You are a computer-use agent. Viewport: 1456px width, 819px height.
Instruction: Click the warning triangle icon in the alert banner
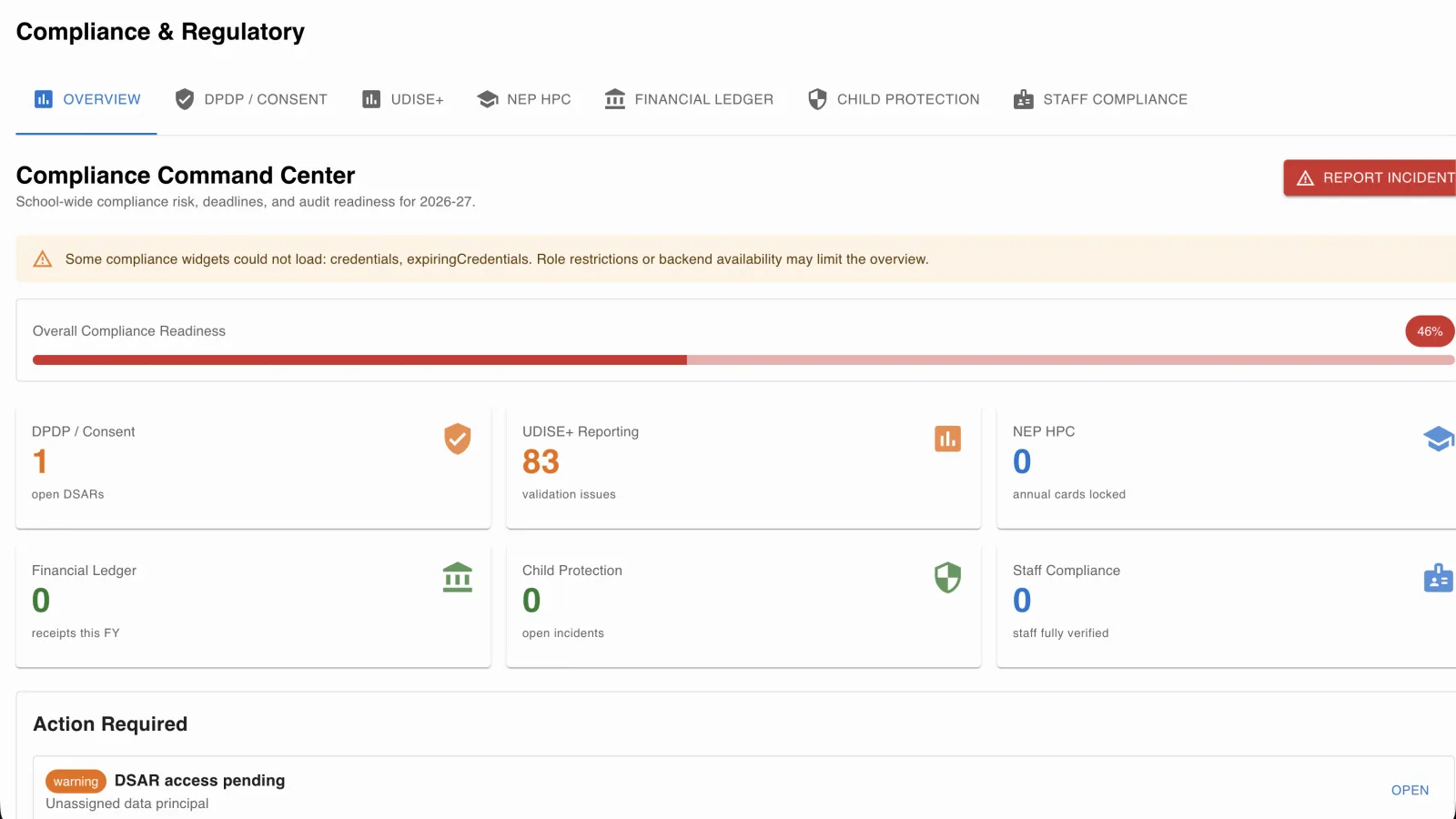(43, 259)
